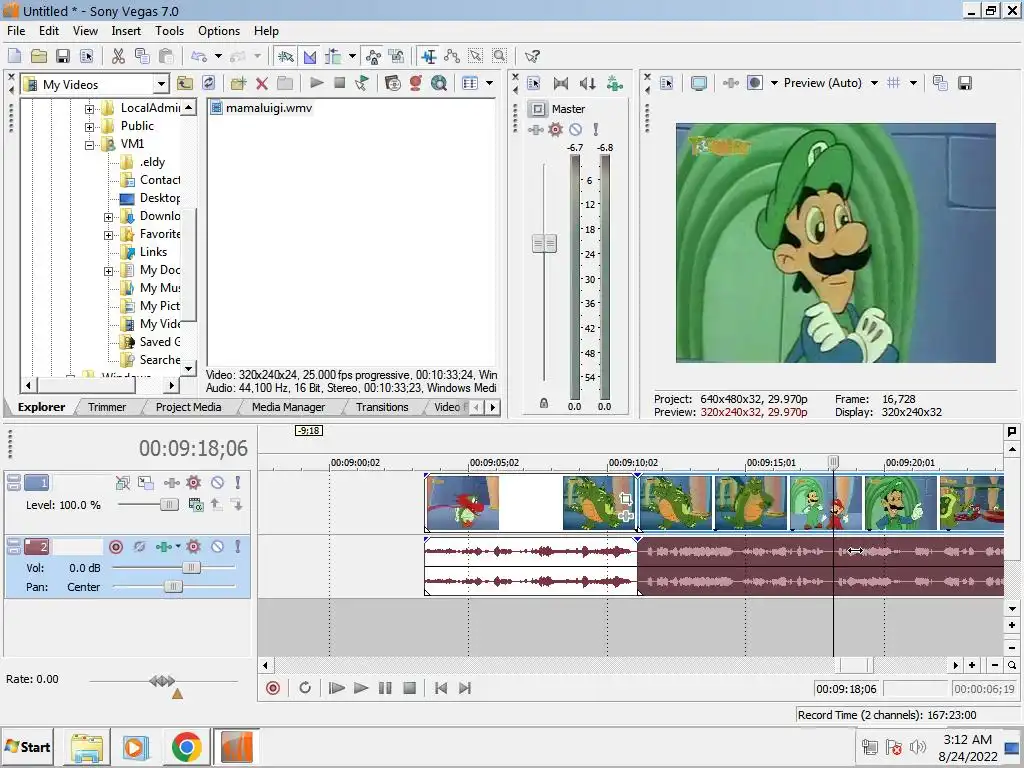The height and width of the screenshot is (768, 1024).
Task: Click the lock icon below the Master fader
Action: click(x=543, y=404)
